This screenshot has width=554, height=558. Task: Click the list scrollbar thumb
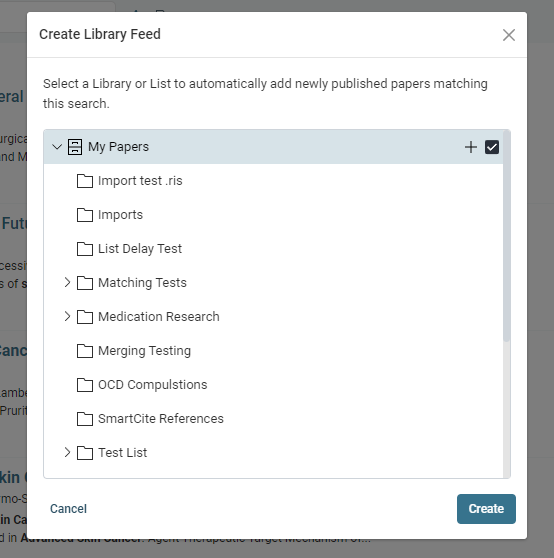pyautogui.click(x=506, y=237)
